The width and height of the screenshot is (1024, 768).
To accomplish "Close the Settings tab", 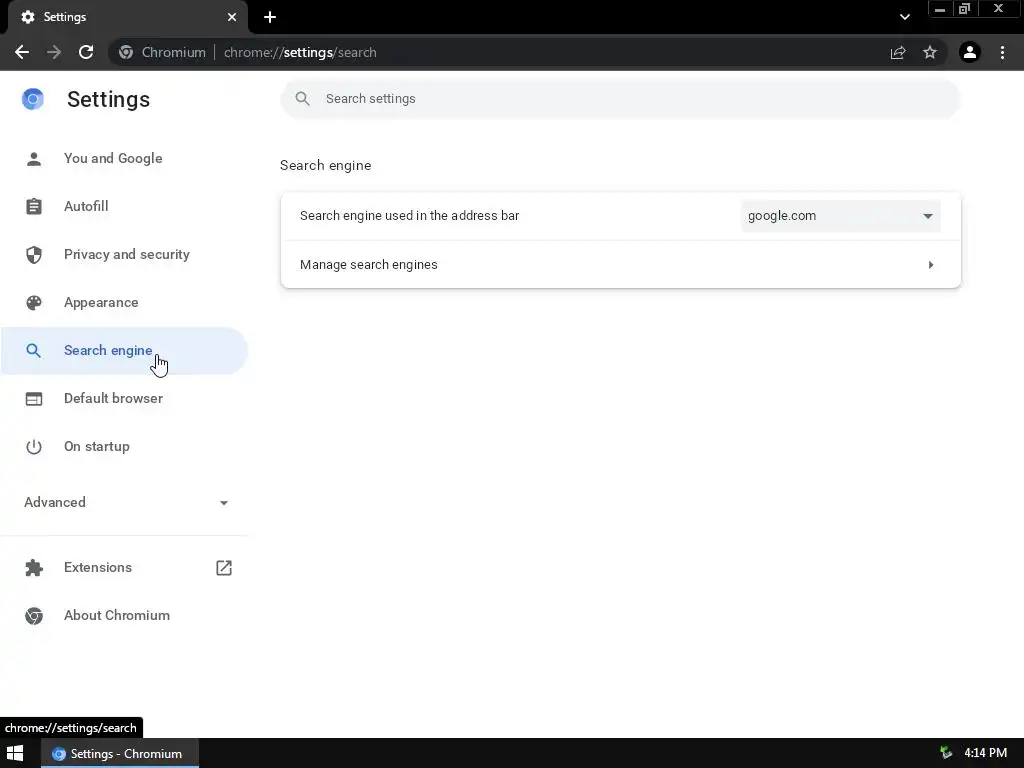I will pyautogui.click(x=232, y=17).
